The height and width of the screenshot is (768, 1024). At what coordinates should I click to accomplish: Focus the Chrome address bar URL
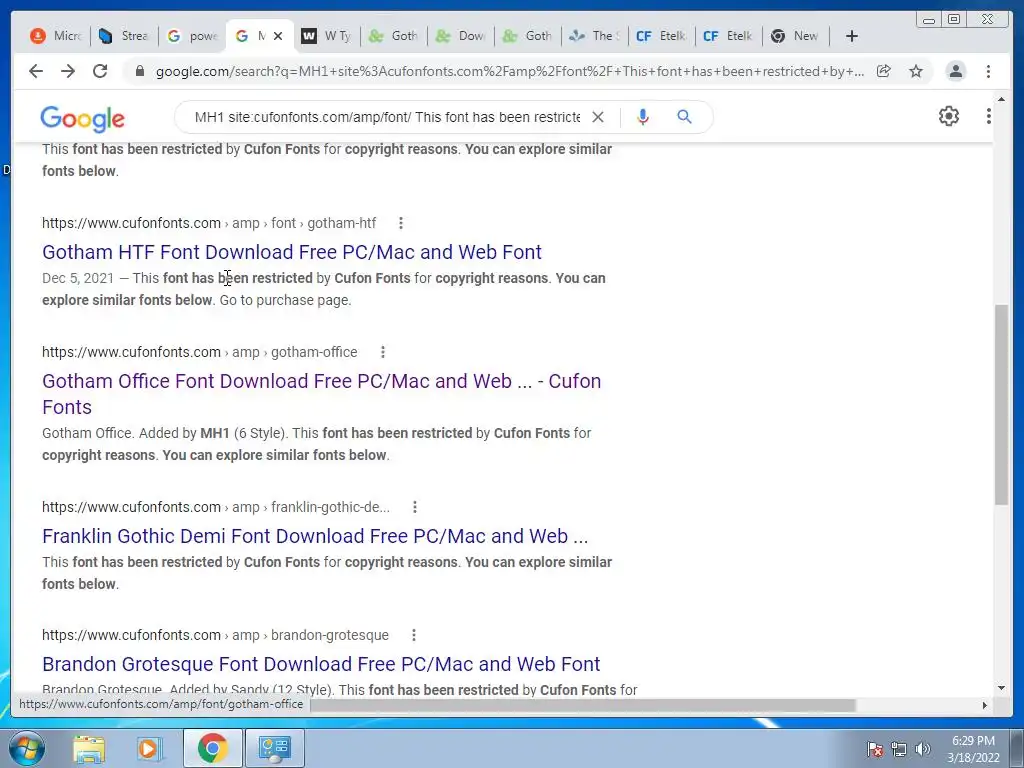(509, 71)
